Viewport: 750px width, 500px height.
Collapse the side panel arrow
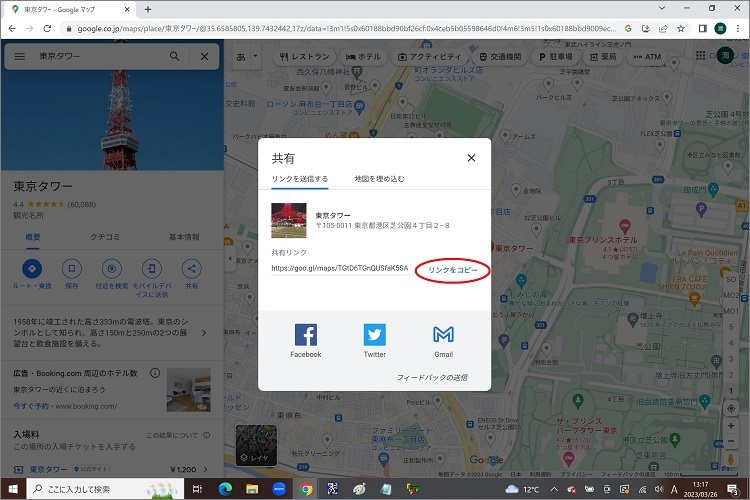coord(230,259)
